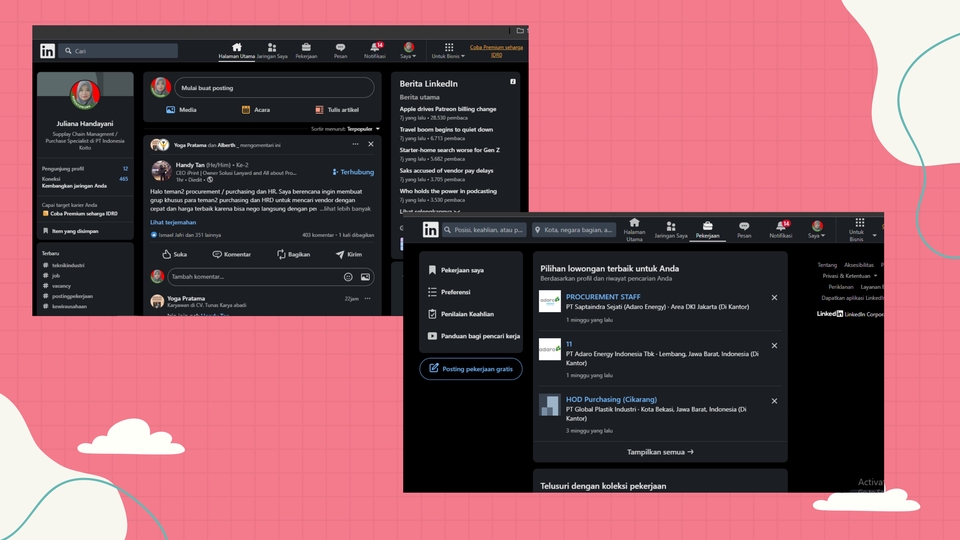Click Mulai buat posting field
The width and height of the screenshot is (960, 540).
tap(274, 88)
